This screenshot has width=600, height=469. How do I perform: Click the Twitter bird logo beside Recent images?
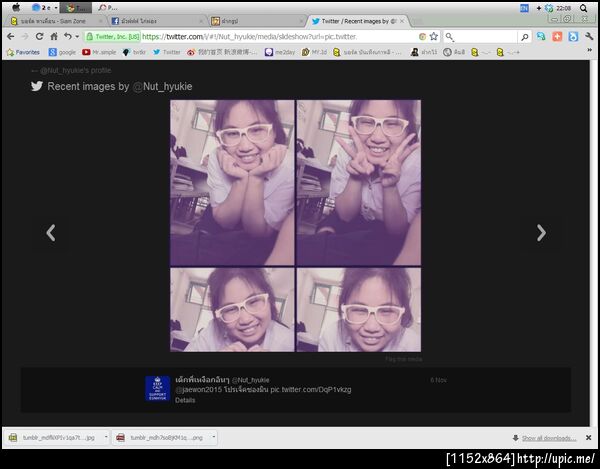(37, 86)
